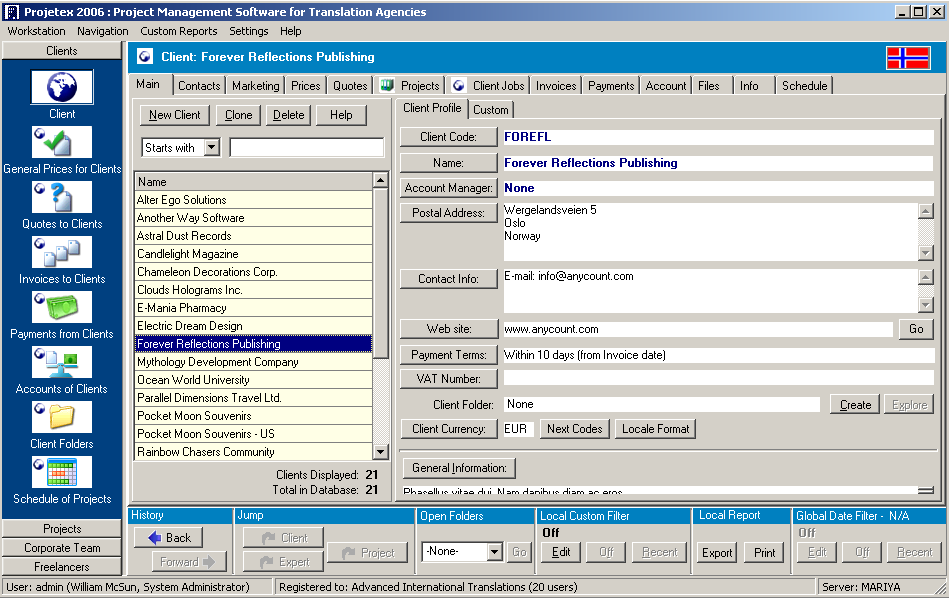The width and height of the screenshot is (949, 598).
Task: Open Quotes to Clients icon
Action: coord(62,197)
